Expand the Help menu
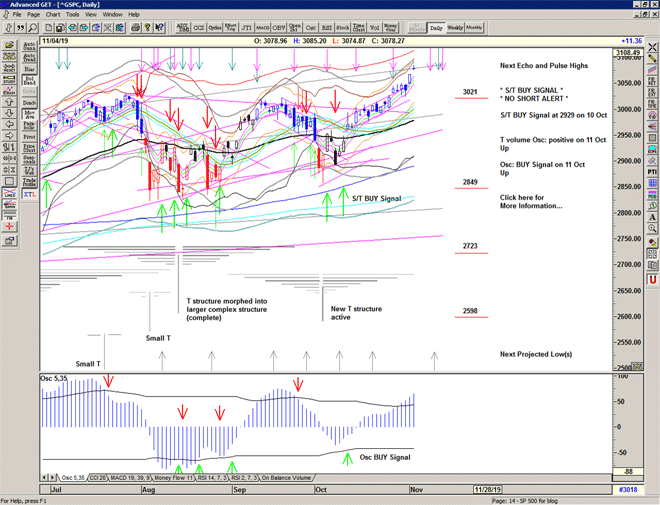The width and height of the screenshot is (660, 505). click(134, 15)
